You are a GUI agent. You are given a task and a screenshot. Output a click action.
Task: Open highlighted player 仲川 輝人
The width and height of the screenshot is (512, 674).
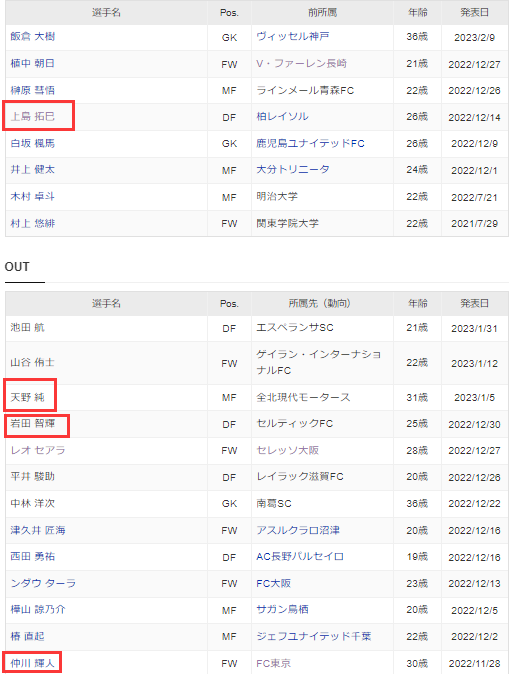(x=33, y=663)
